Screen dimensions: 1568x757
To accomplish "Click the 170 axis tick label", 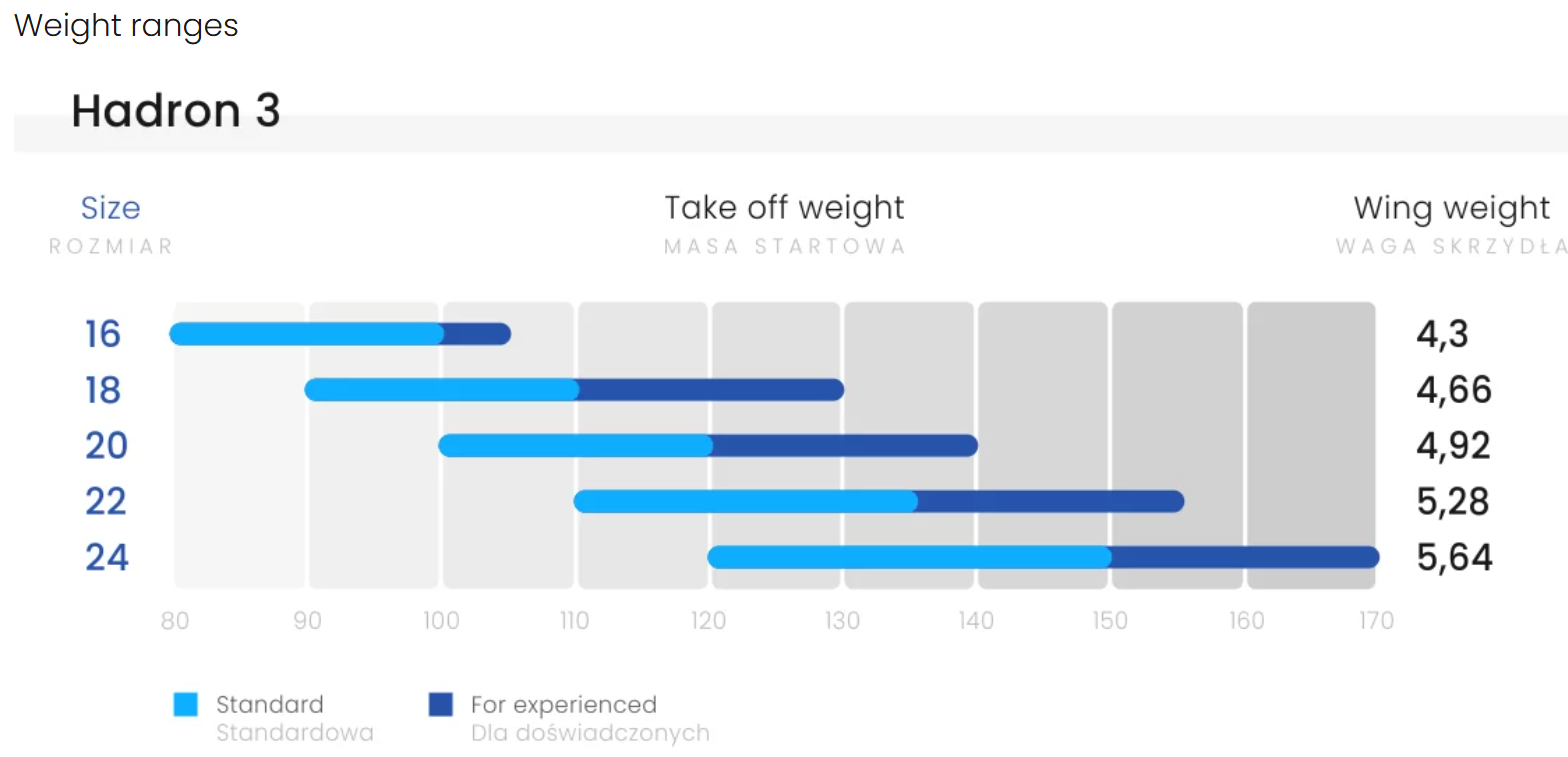I will (1376, 621).
